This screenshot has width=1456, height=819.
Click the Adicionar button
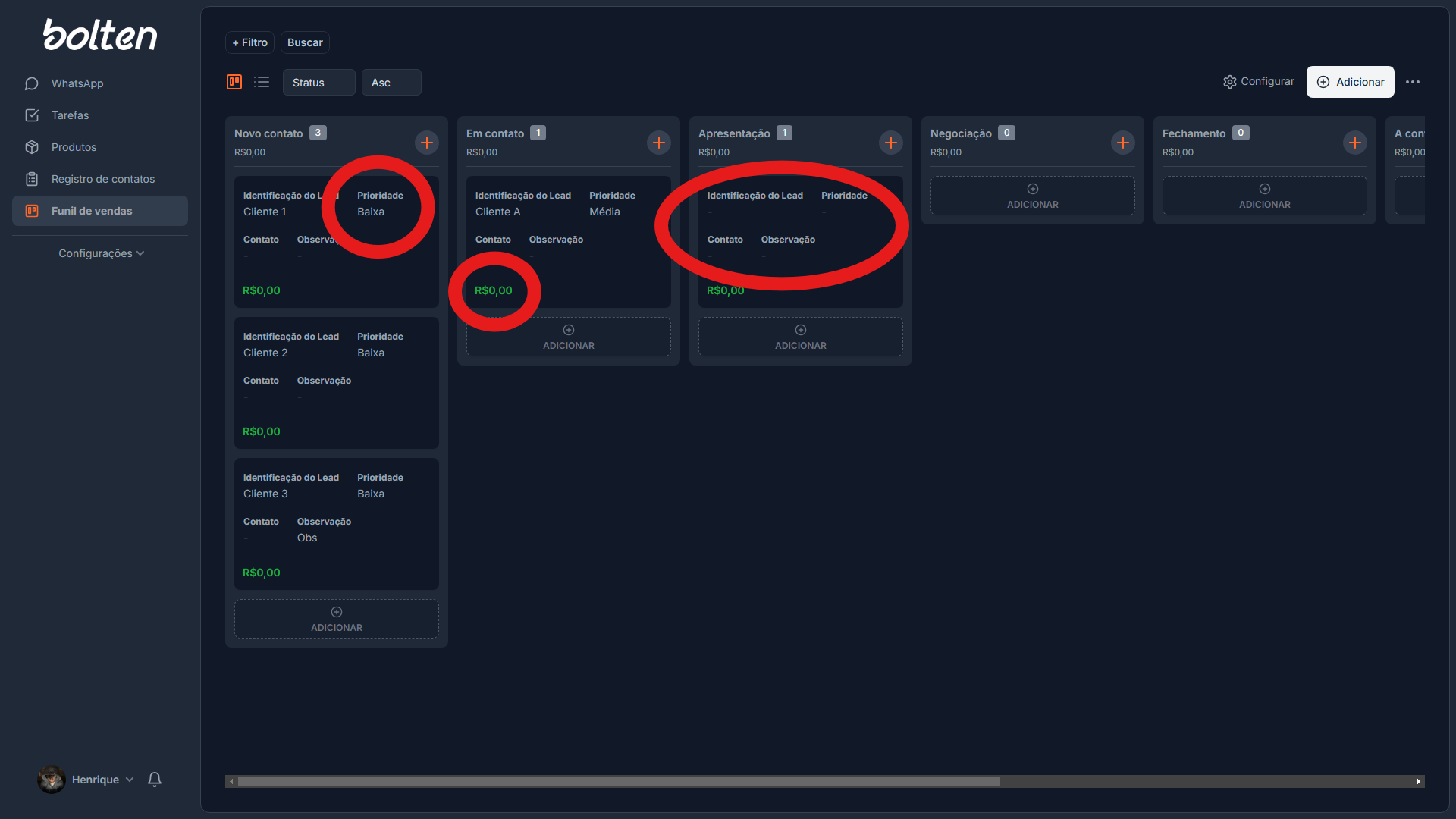tap(1351, 82)
